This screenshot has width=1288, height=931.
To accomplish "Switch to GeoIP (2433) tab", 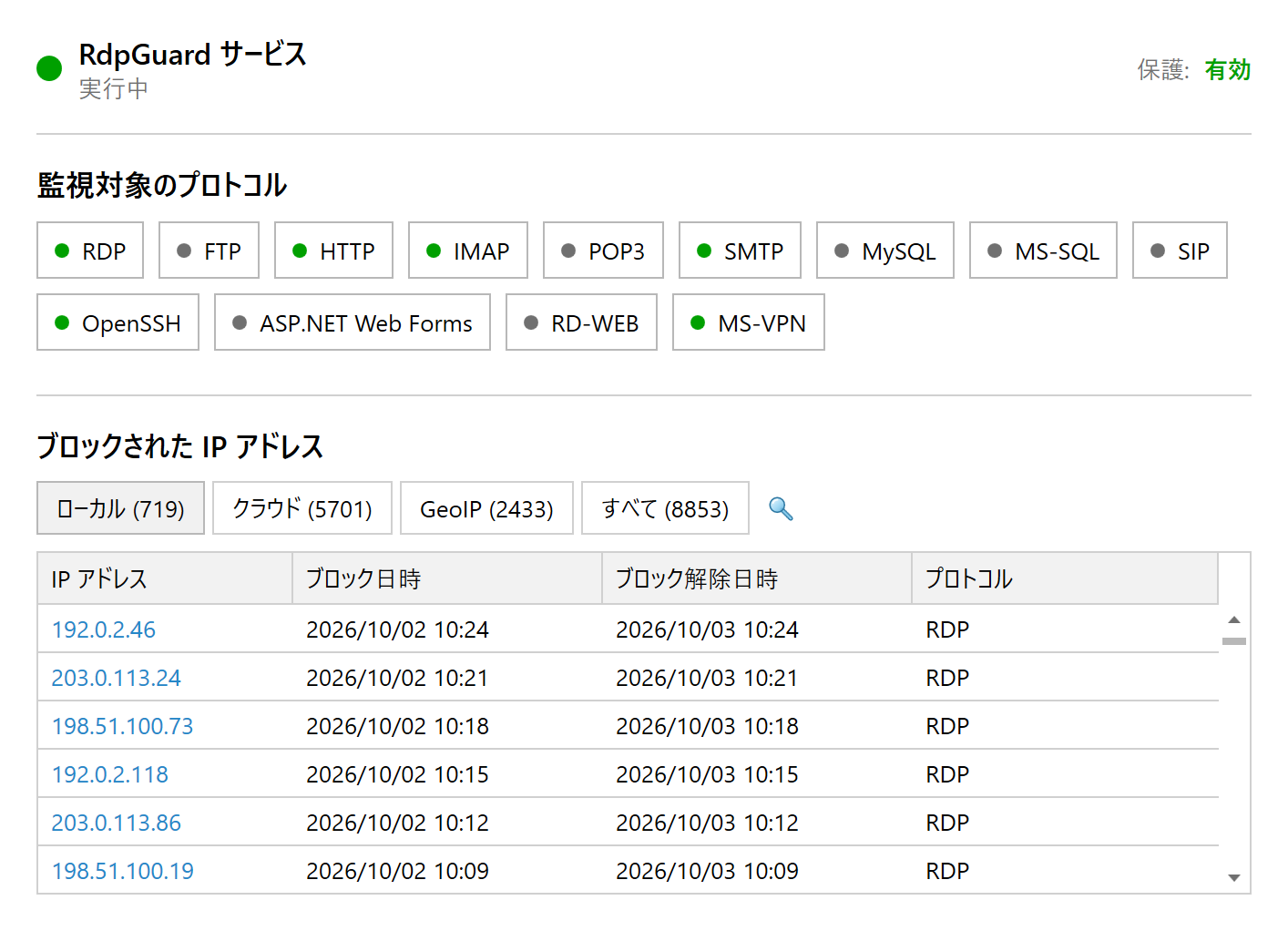I will click(x=486, y=508).
